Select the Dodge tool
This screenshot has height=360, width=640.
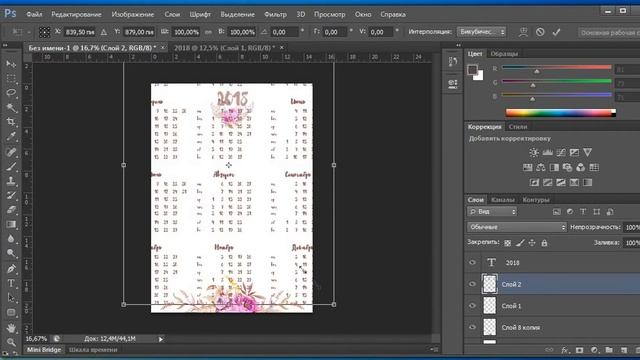[11, 253]
